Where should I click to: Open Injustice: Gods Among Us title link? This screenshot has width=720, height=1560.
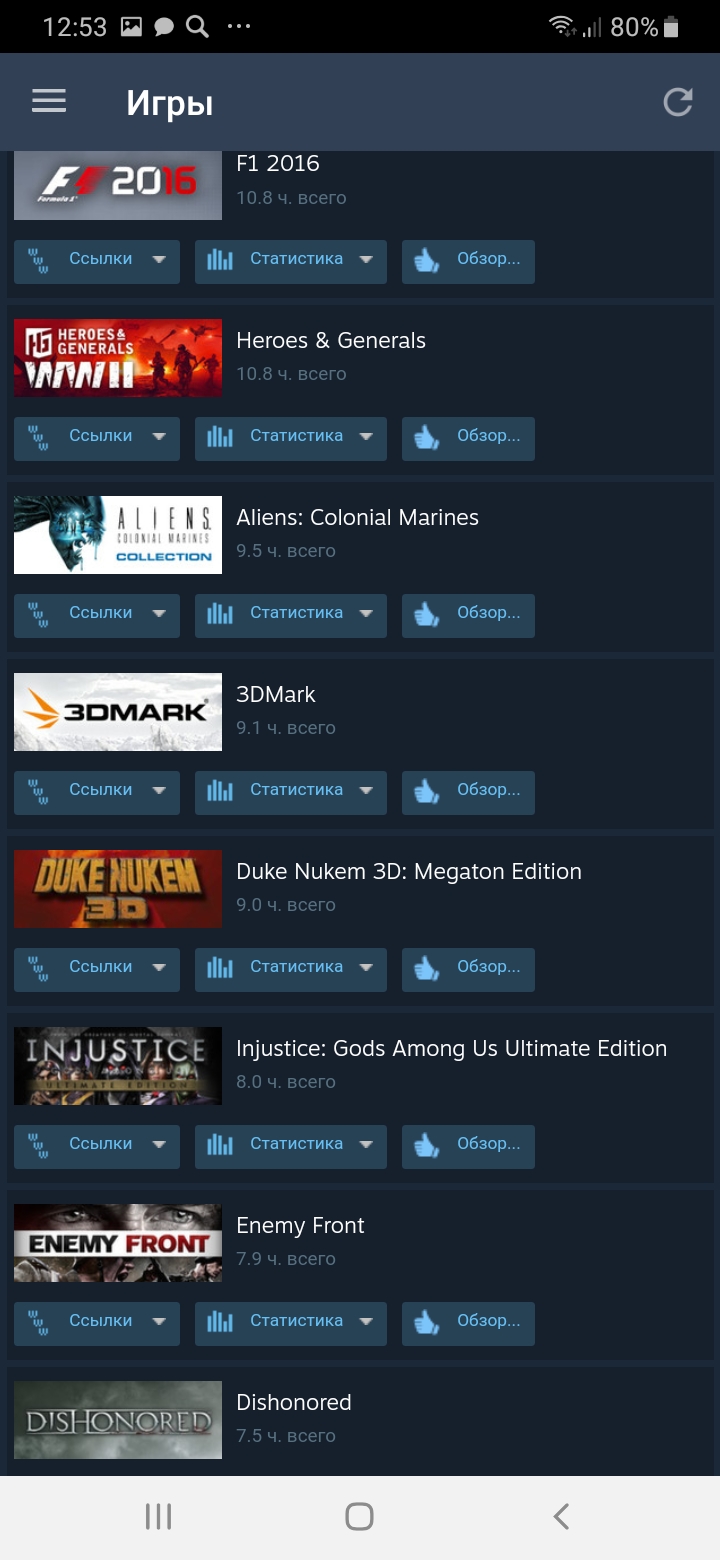452,1048
